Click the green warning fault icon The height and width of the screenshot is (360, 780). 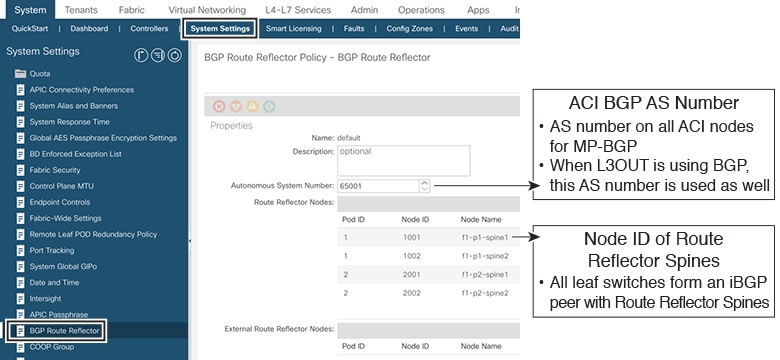click(x=269, y=106)
